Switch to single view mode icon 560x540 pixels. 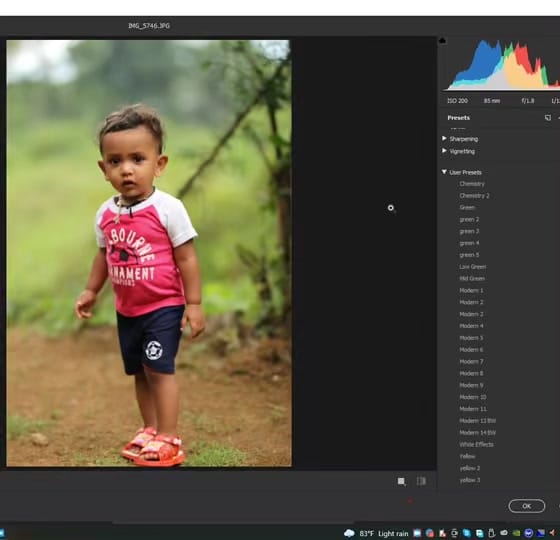pyautogui.click(x=401, y=481)
